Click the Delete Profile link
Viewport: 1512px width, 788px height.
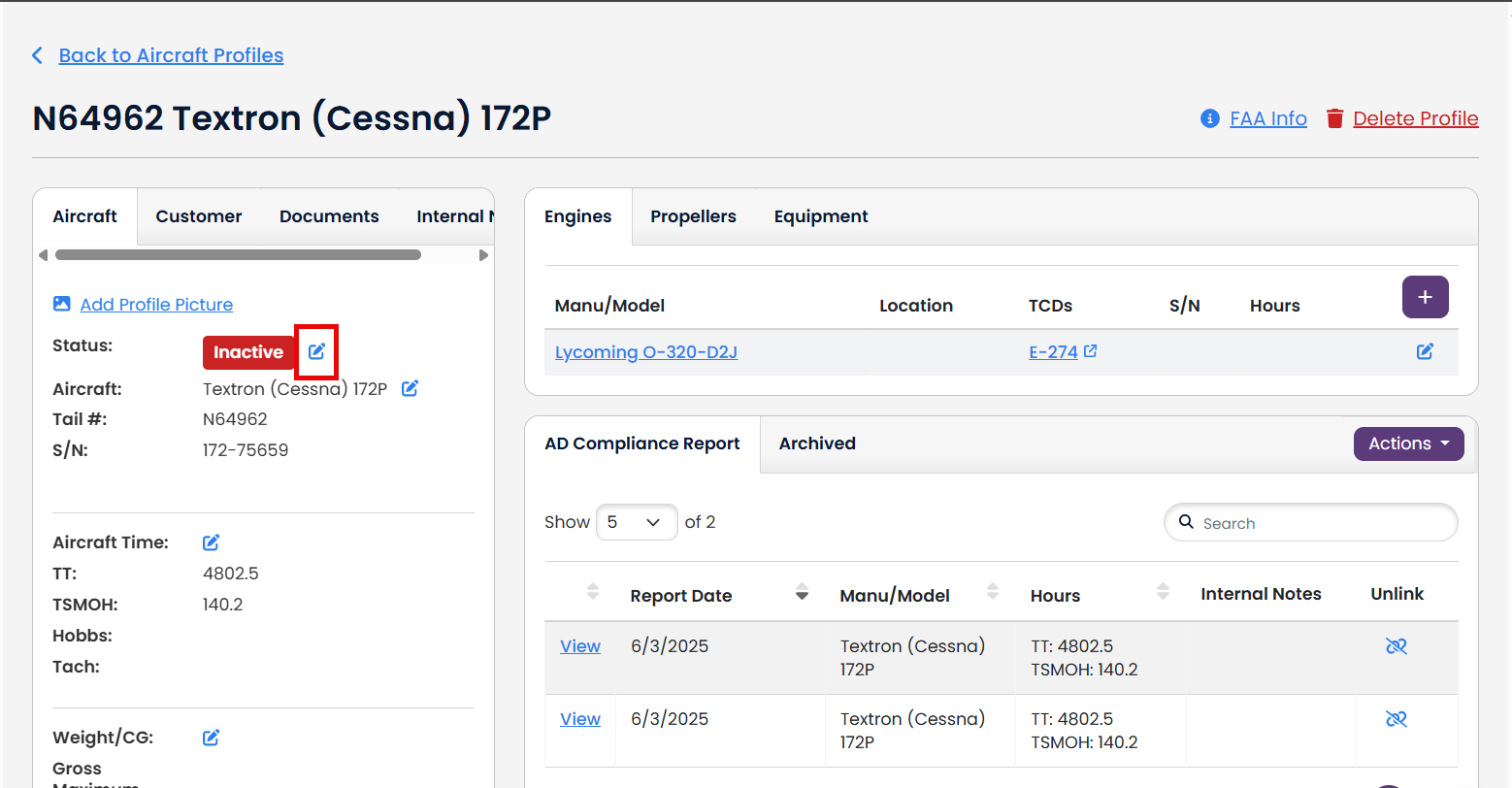pyautogui.click(x=1415, y=118)
